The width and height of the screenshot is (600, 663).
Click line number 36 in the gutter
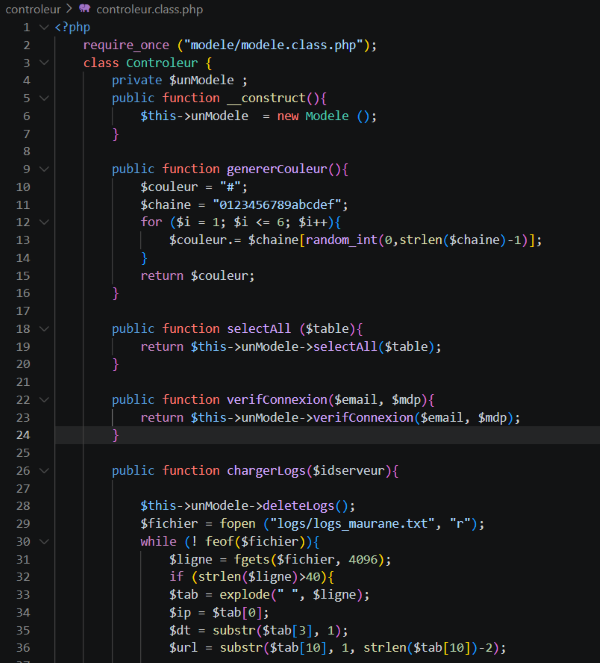point(23,648)
